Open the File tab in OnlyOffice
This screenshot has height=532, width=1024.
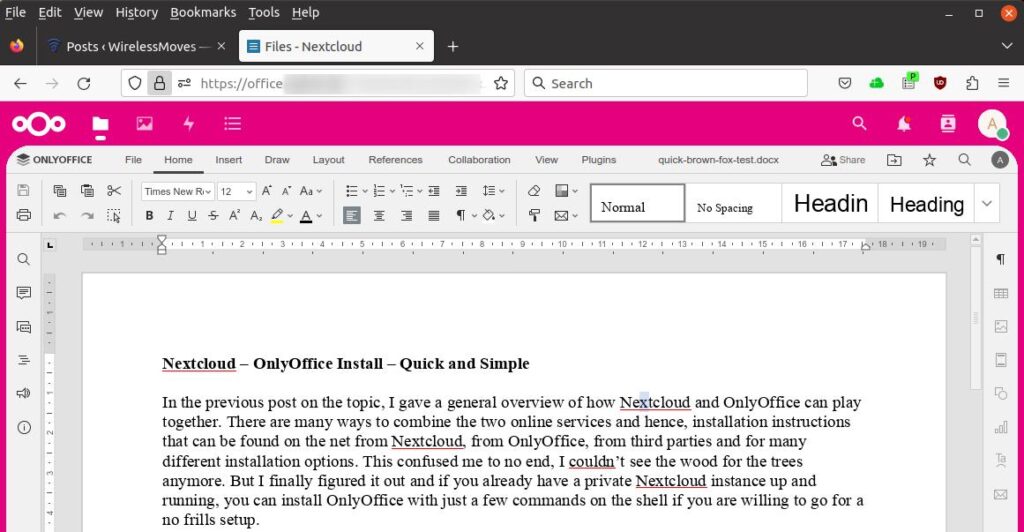133,160
